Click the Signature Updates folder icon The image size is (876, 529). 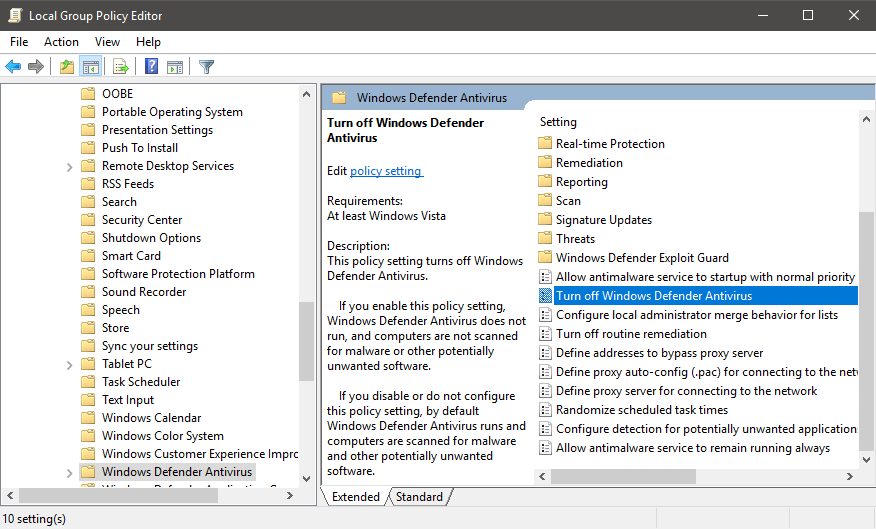tap(545, 219)
